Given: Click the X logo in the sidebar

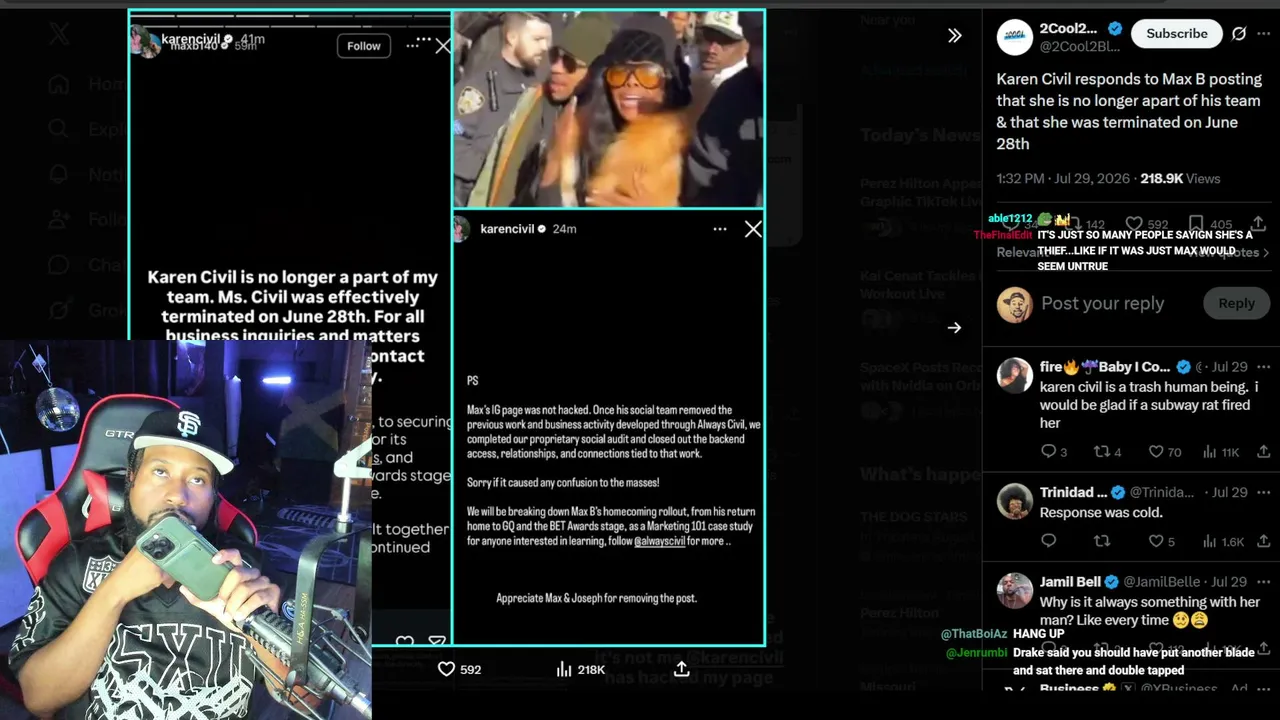Looking at the screenshot, I should tap(59, 34).
